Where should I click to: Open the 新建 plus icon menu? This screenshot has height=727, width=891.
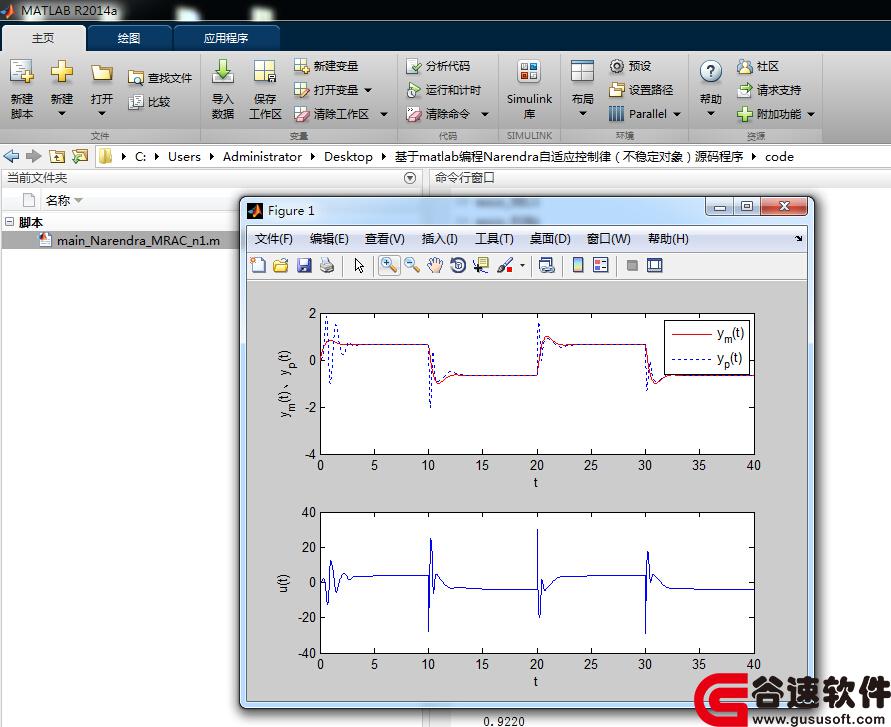point(61,89)
